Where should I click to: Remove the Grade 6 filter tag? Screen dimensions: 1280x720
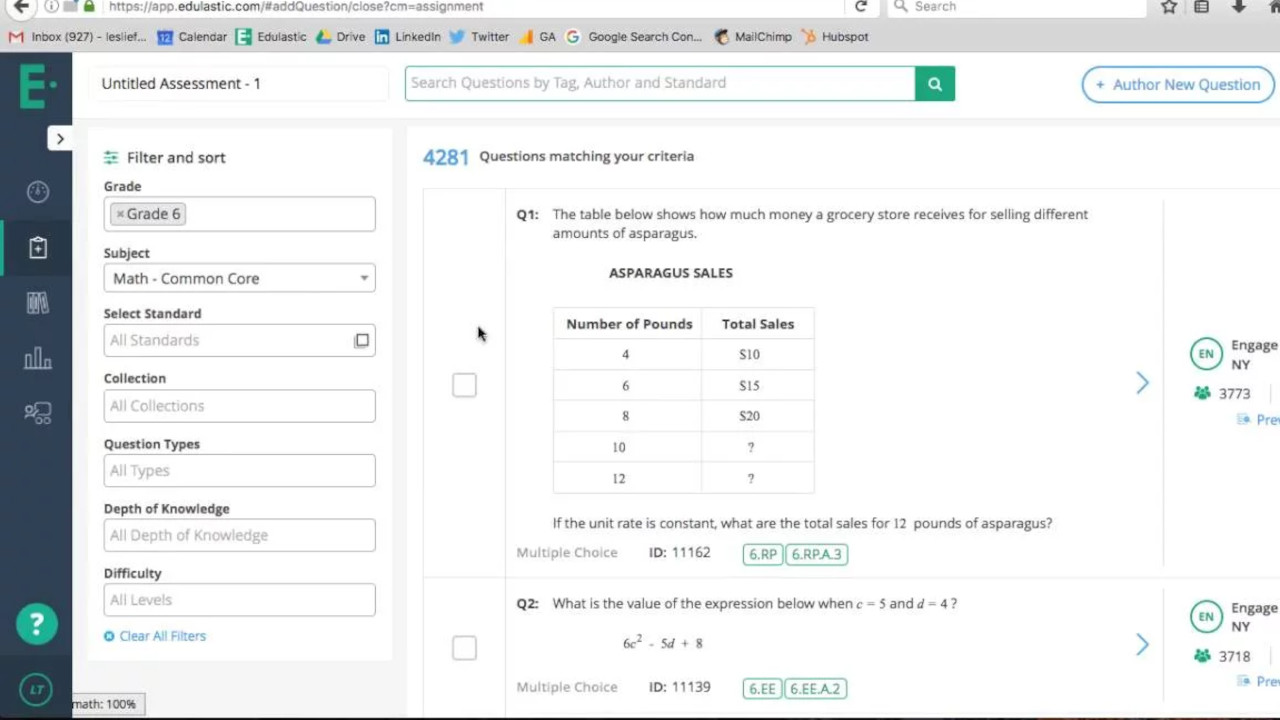[120, 214]
